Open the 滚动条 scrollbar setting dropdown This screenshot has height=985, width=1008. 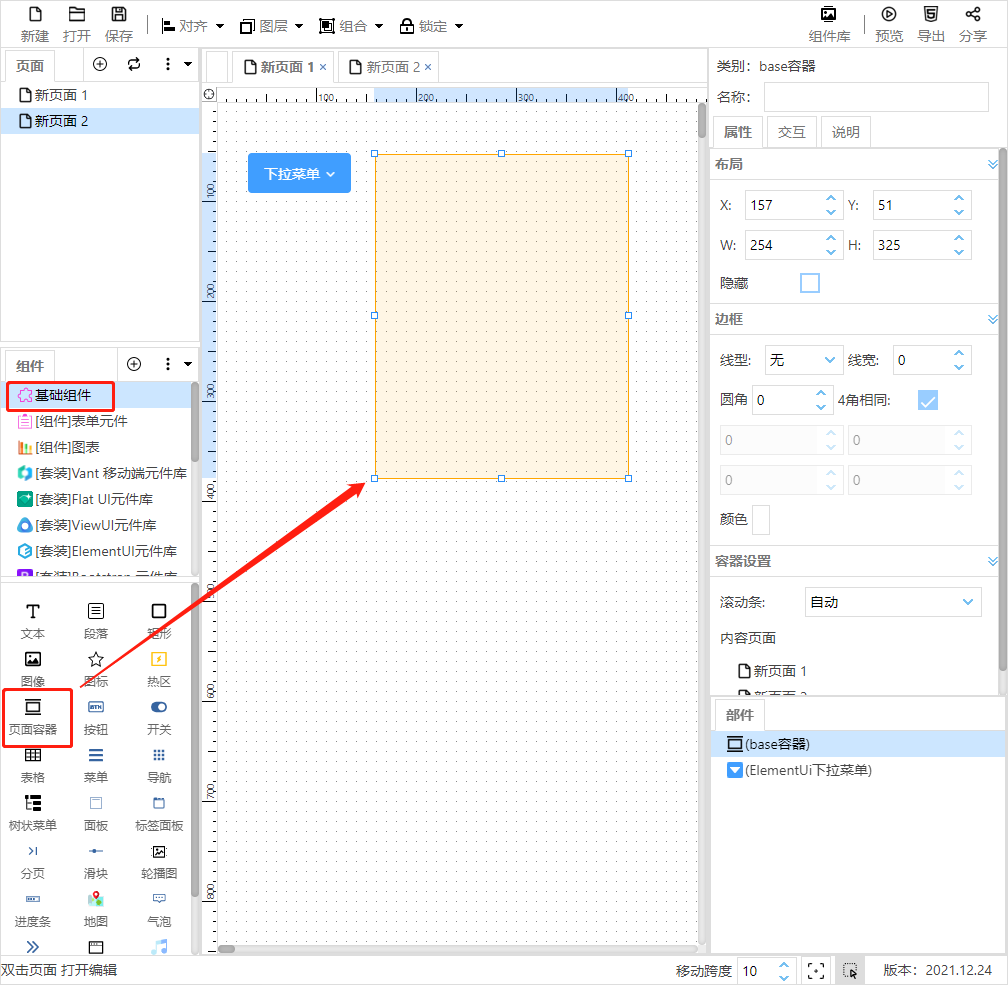pyautogui.click(x=893, y=602)
